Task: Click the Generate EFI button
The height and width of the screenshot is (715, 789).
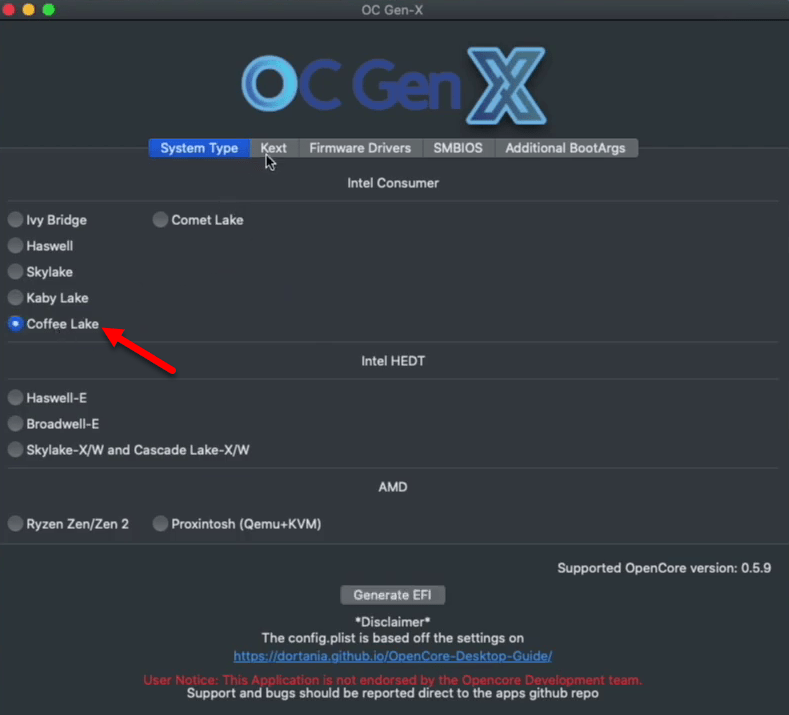Action: (392, 595)
